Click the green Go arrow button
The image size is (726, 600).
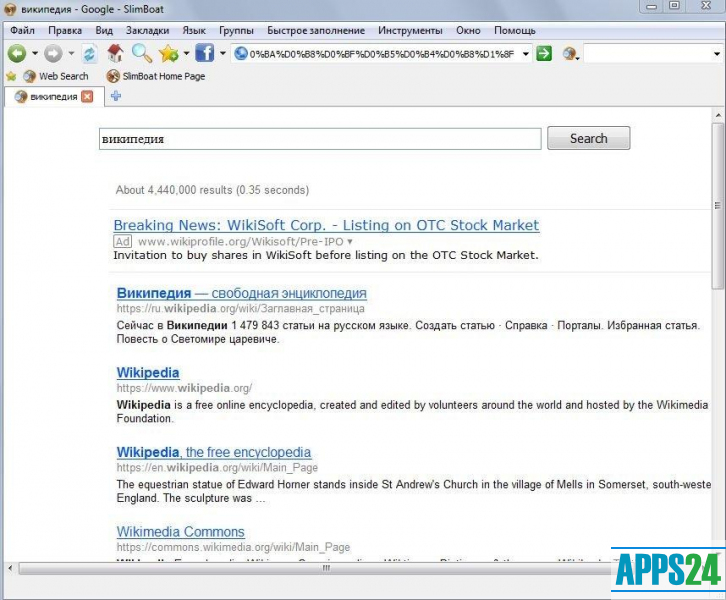point(544,54)
